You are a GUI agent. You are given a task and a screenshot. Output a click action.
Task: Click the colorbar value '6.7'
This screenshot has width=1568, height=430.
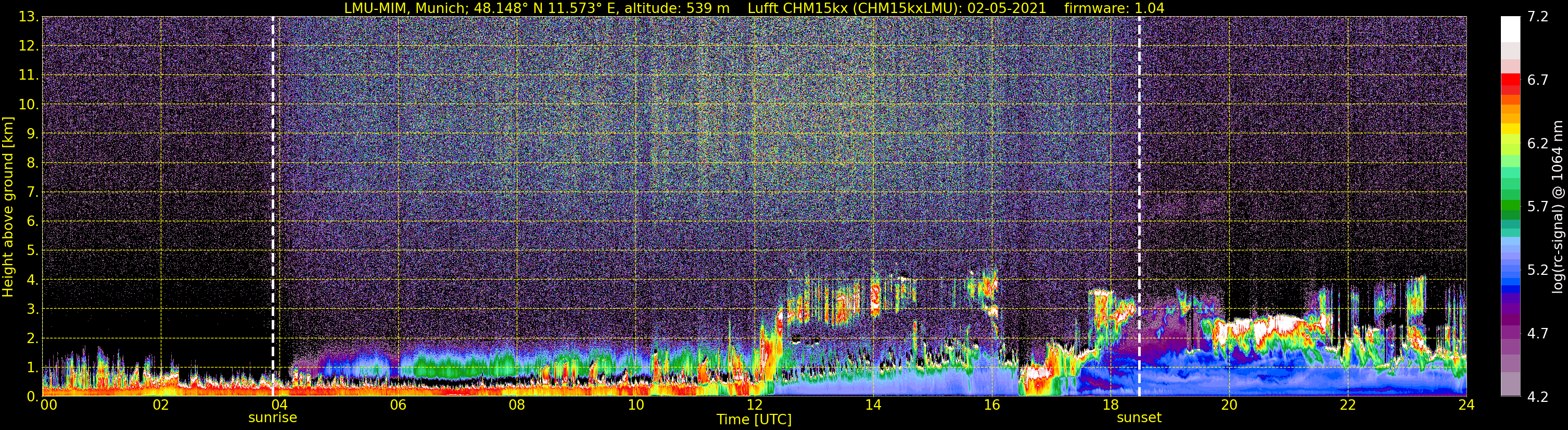click(1538, 80)
